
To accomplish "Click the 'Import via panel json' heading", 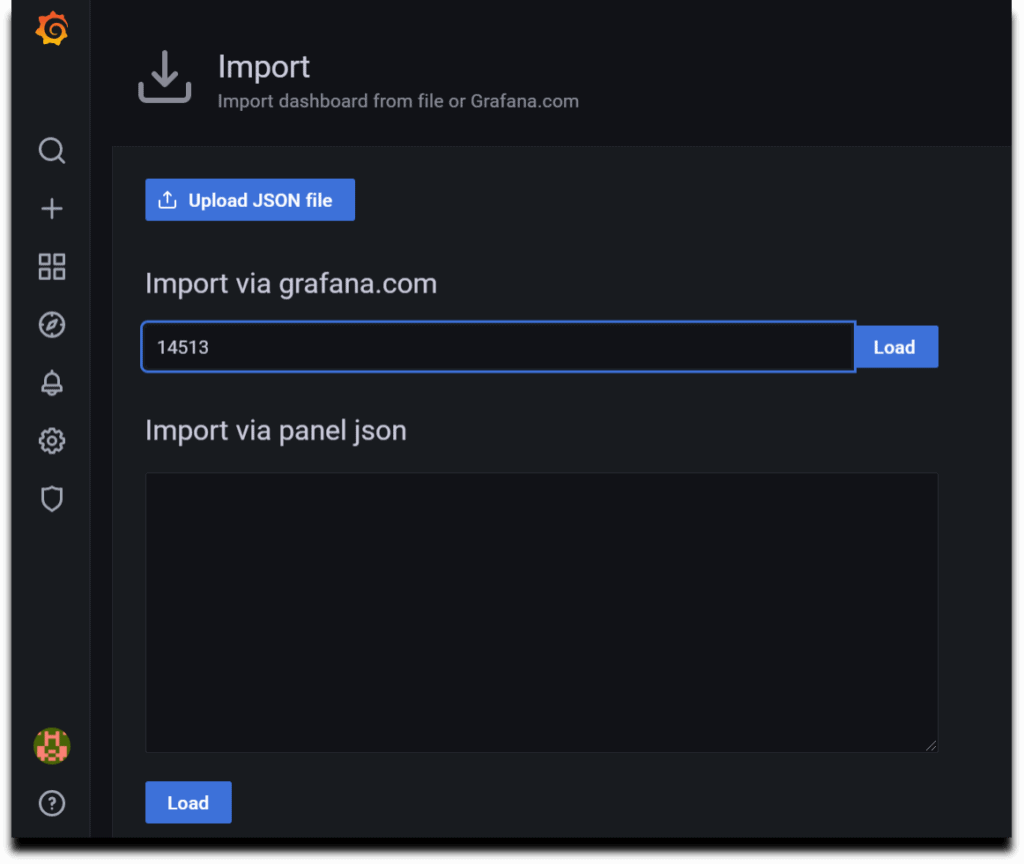I will point(276,431).
